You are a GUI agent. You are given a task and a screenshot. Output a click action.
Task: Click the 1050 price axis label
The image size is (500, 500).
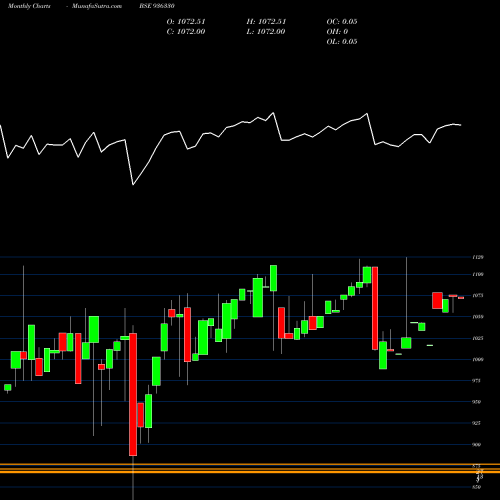[x=478, y=317]
